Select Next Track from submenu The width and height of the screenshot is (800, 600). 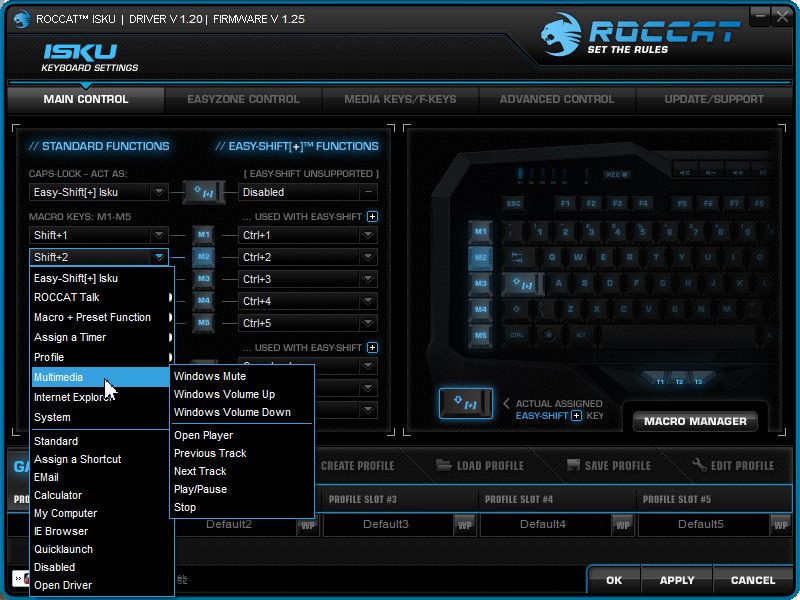pos(242,471)
